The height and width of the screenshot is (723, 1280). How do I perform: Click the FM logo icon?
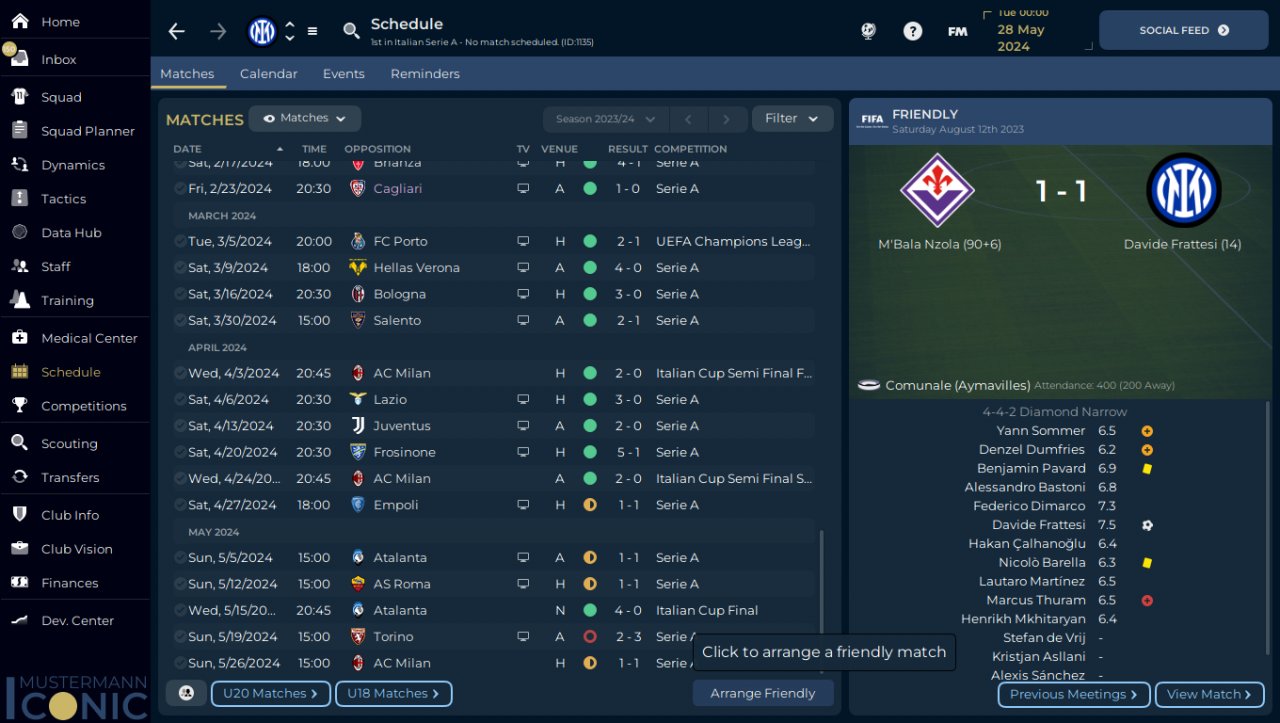click(x=957, y=31)
